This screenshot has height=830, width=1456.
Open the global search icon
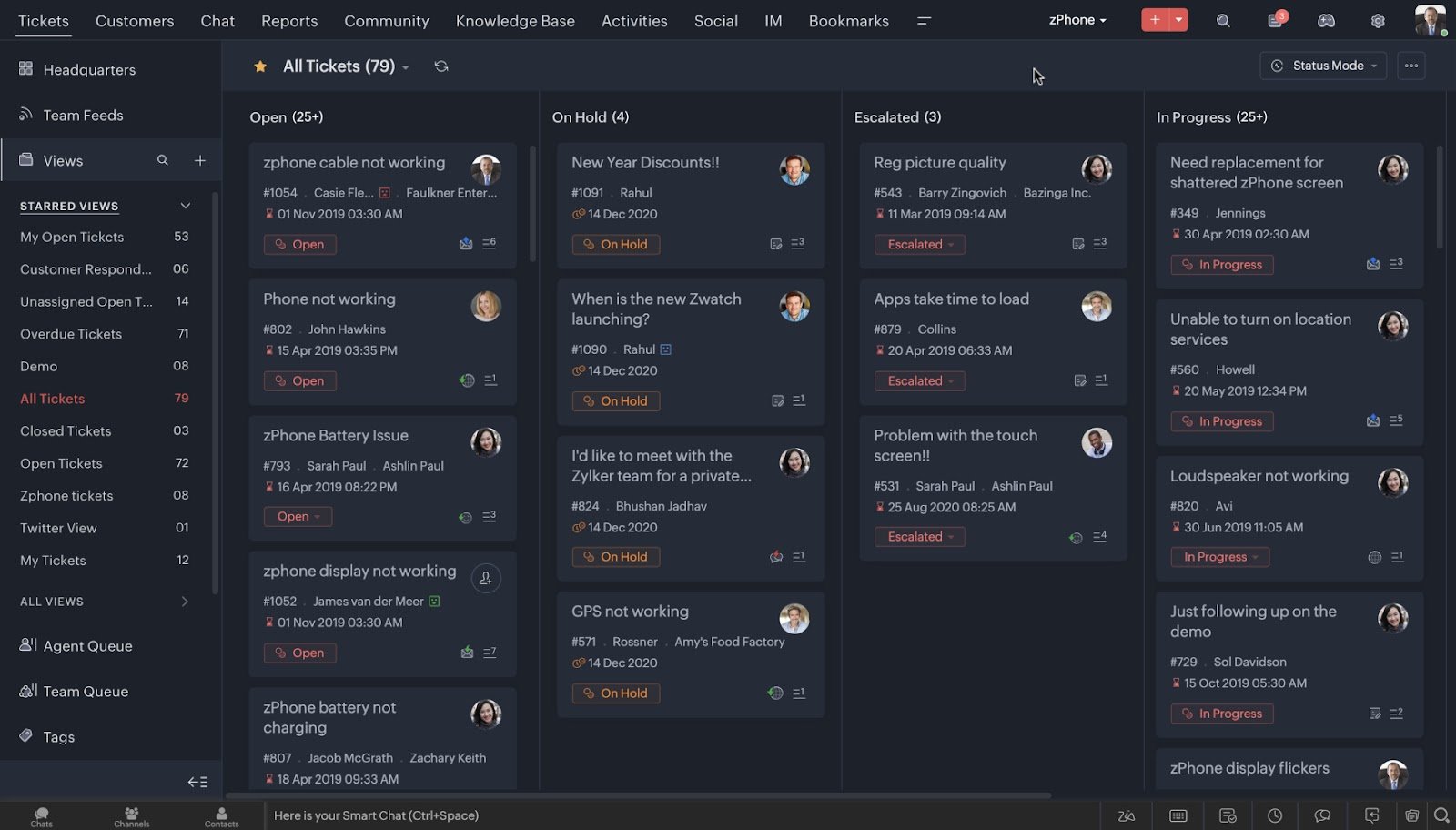click(x=1223, y=19)
